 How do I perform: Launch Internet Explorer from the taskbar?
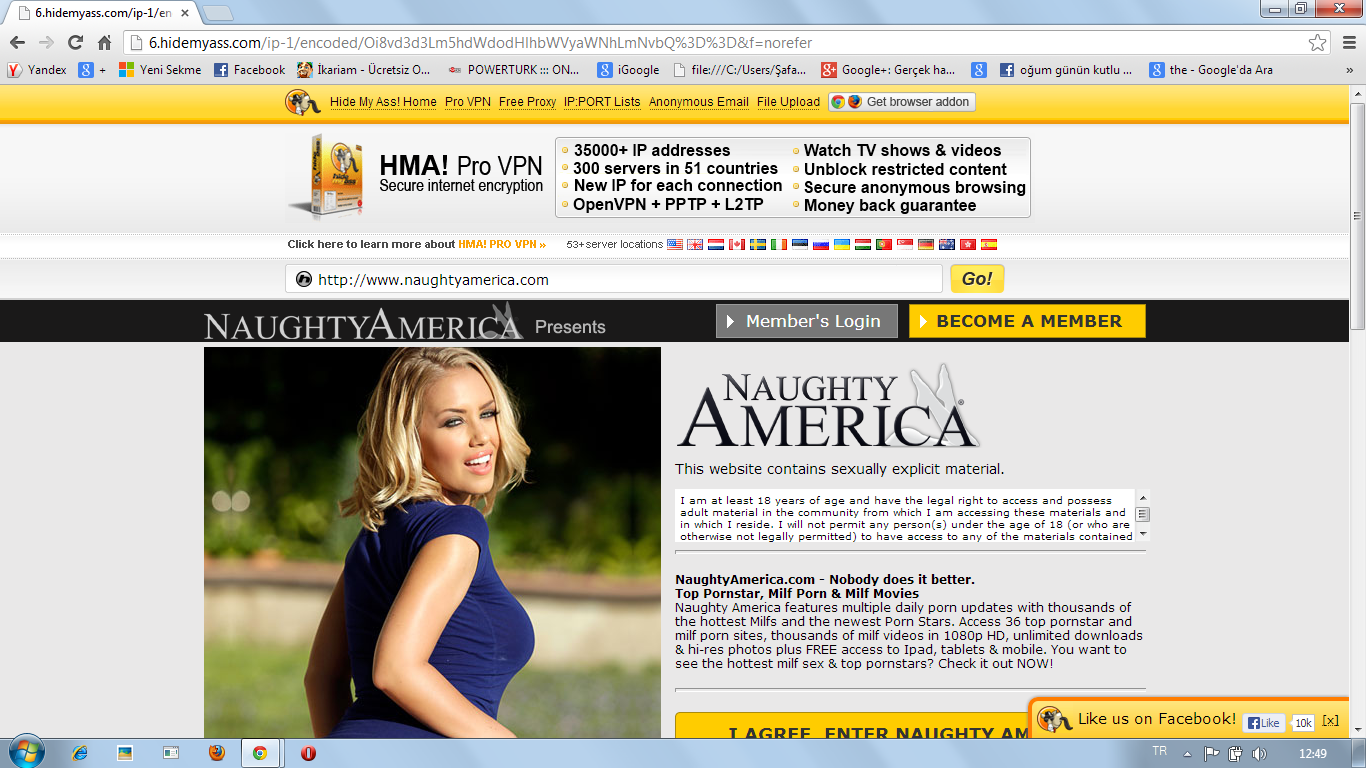[80, 753]
